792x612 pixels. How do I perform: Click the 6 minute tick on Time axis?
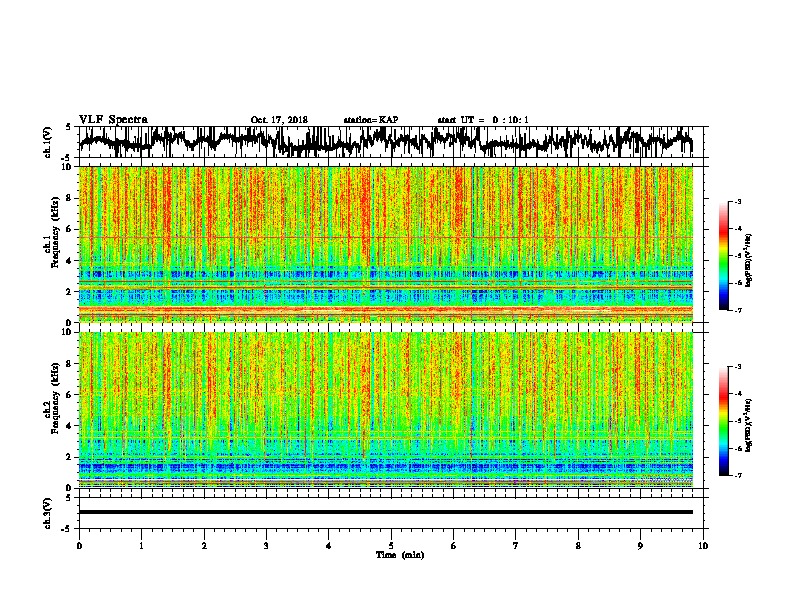(x=454, y=546)
